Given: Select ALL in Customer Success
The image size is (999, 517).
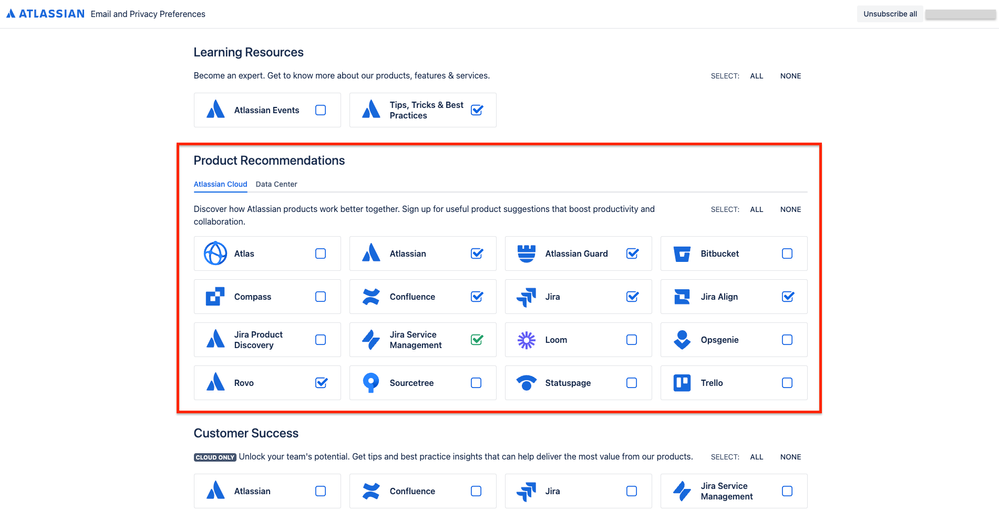Looking at the screenshot, I should pos(756,457).
